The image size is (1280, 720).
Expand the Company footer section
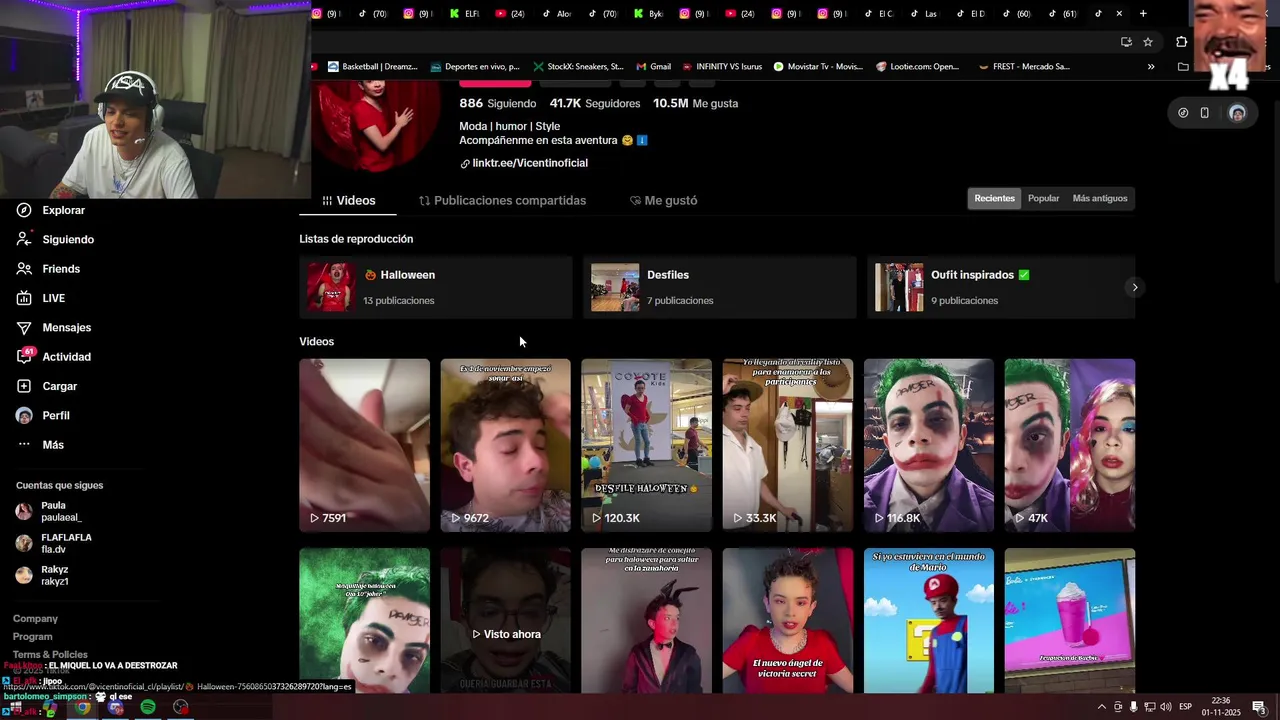(35, 619)
